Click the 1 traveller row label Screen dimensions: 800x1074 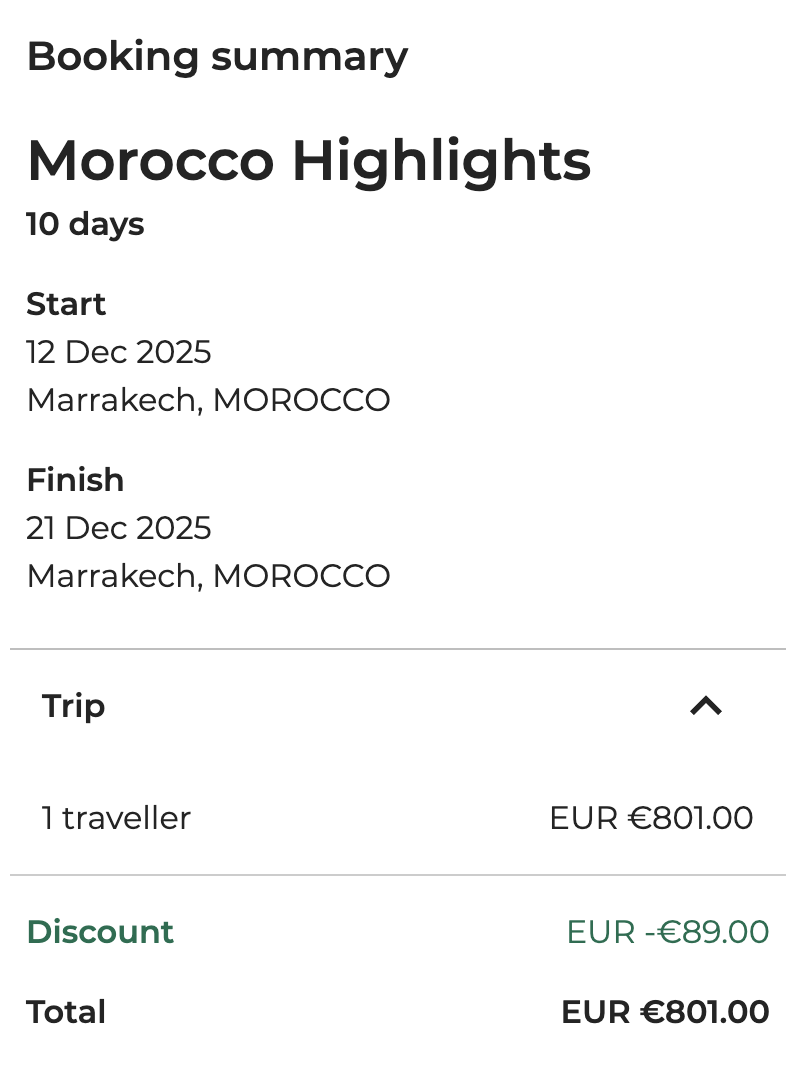tap(116, 818)
